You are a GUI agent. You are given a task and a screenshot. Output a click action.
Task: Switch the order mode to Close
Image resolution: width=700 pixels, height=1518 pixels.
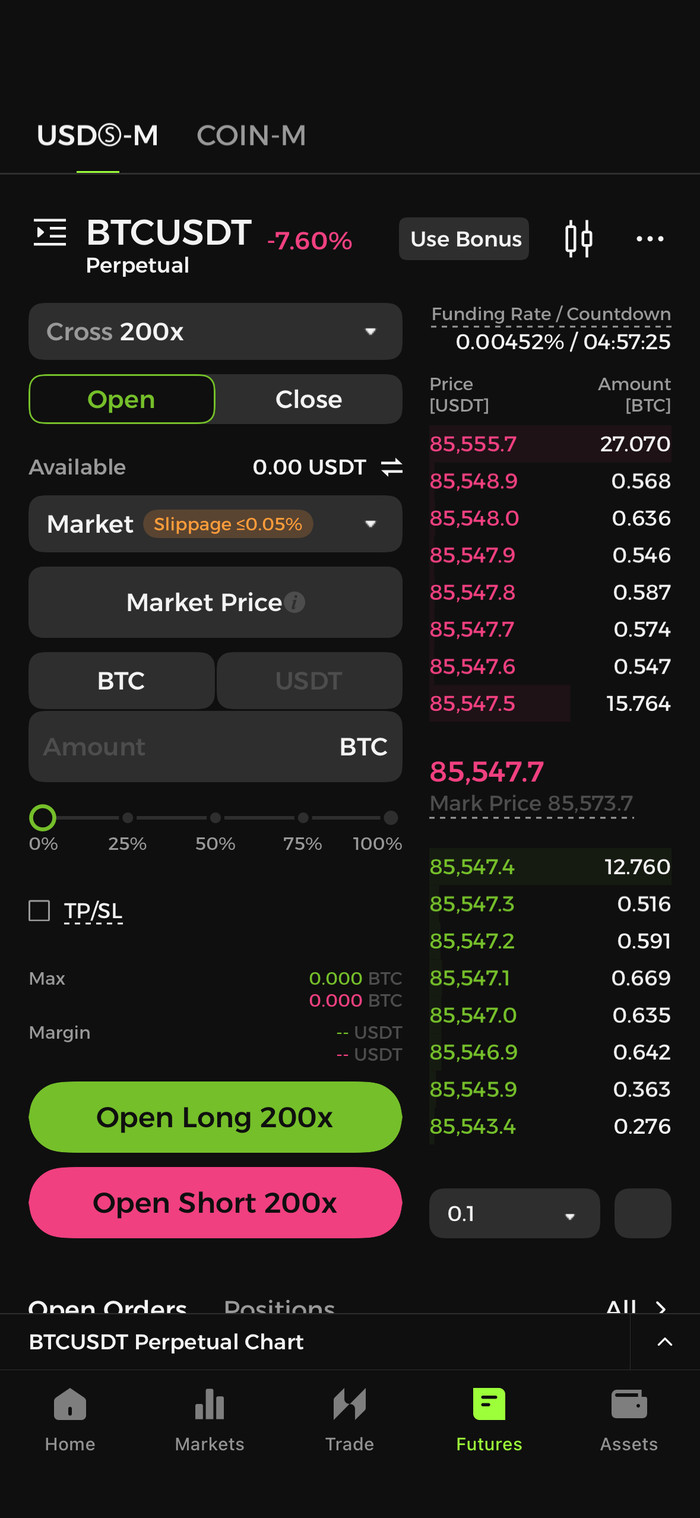click(308, 399)
